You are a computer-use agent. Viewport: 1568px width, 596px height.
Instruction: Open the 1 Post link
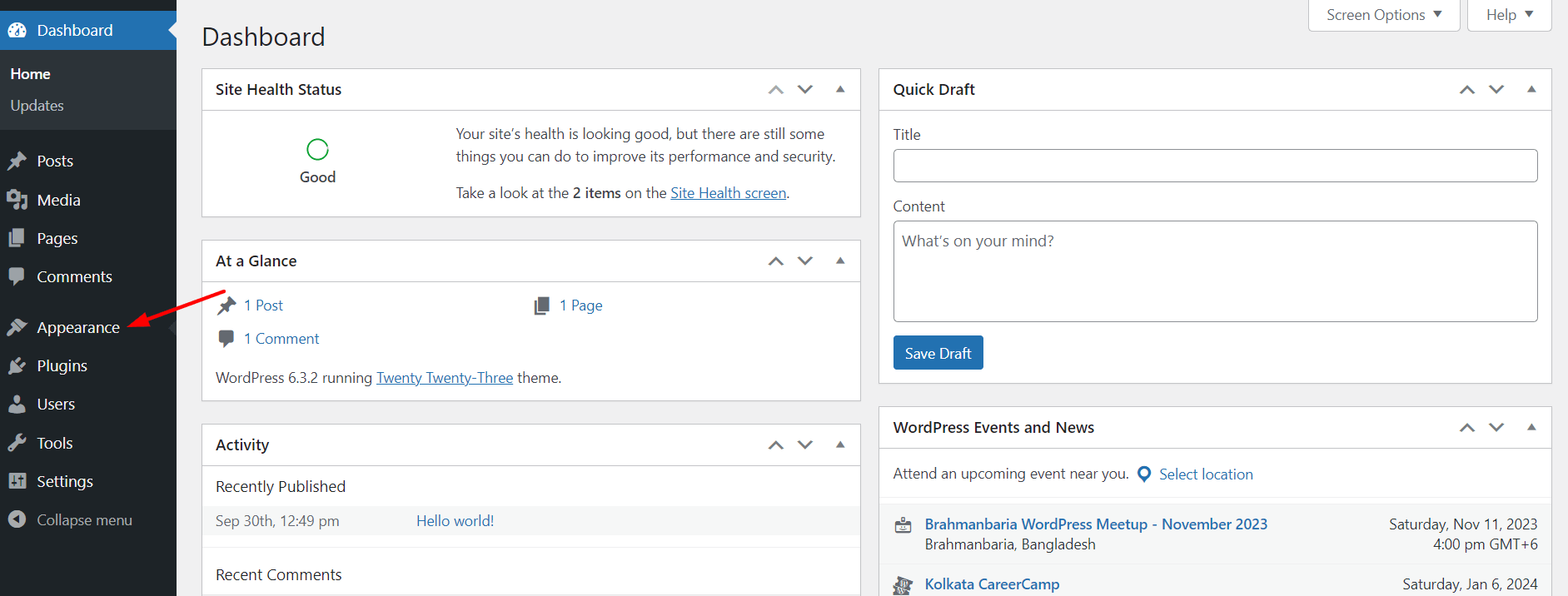tap(263, 305)
